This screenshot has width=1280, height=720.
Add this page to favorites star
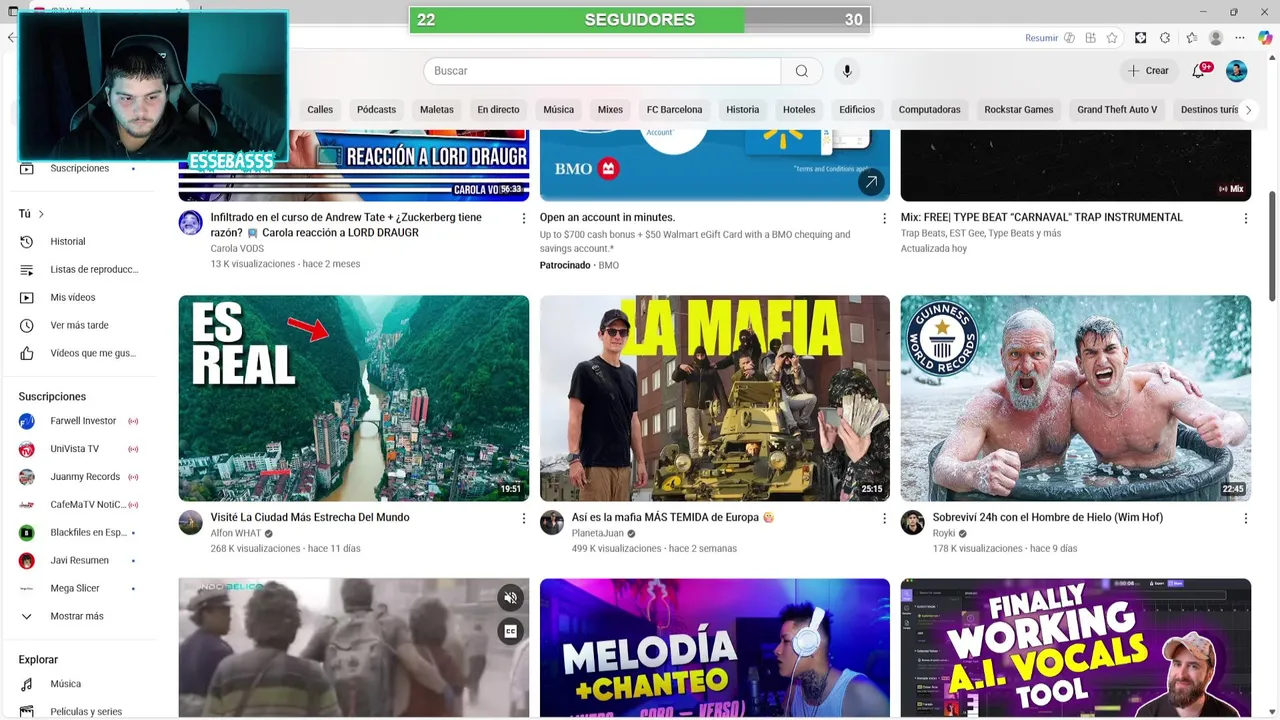(1112, 38)
